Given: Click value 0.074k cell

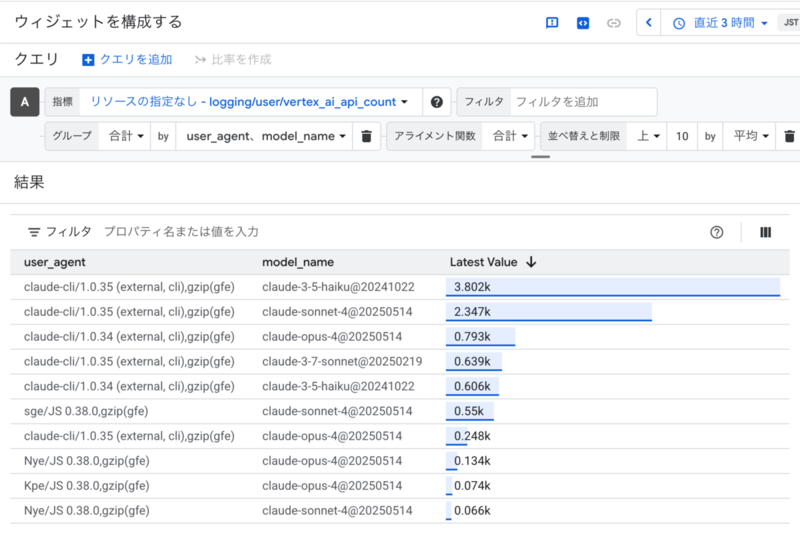Looking at the screenshot, I should [472, 486].
